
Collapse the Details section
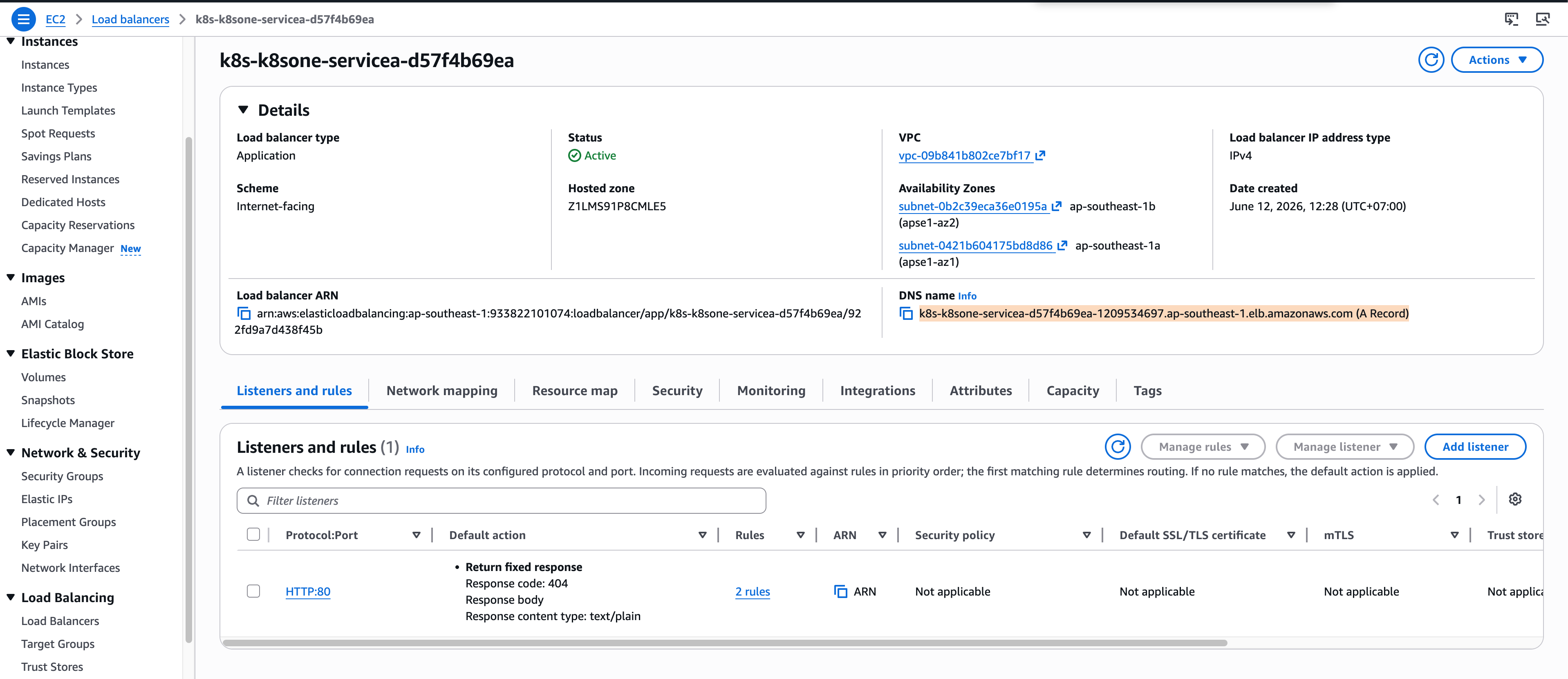coord(243,110)
